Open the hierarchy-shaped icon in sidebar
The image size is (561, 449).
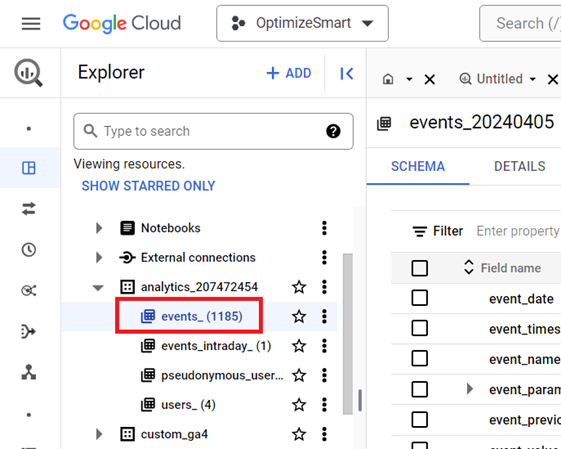(29, 372)
